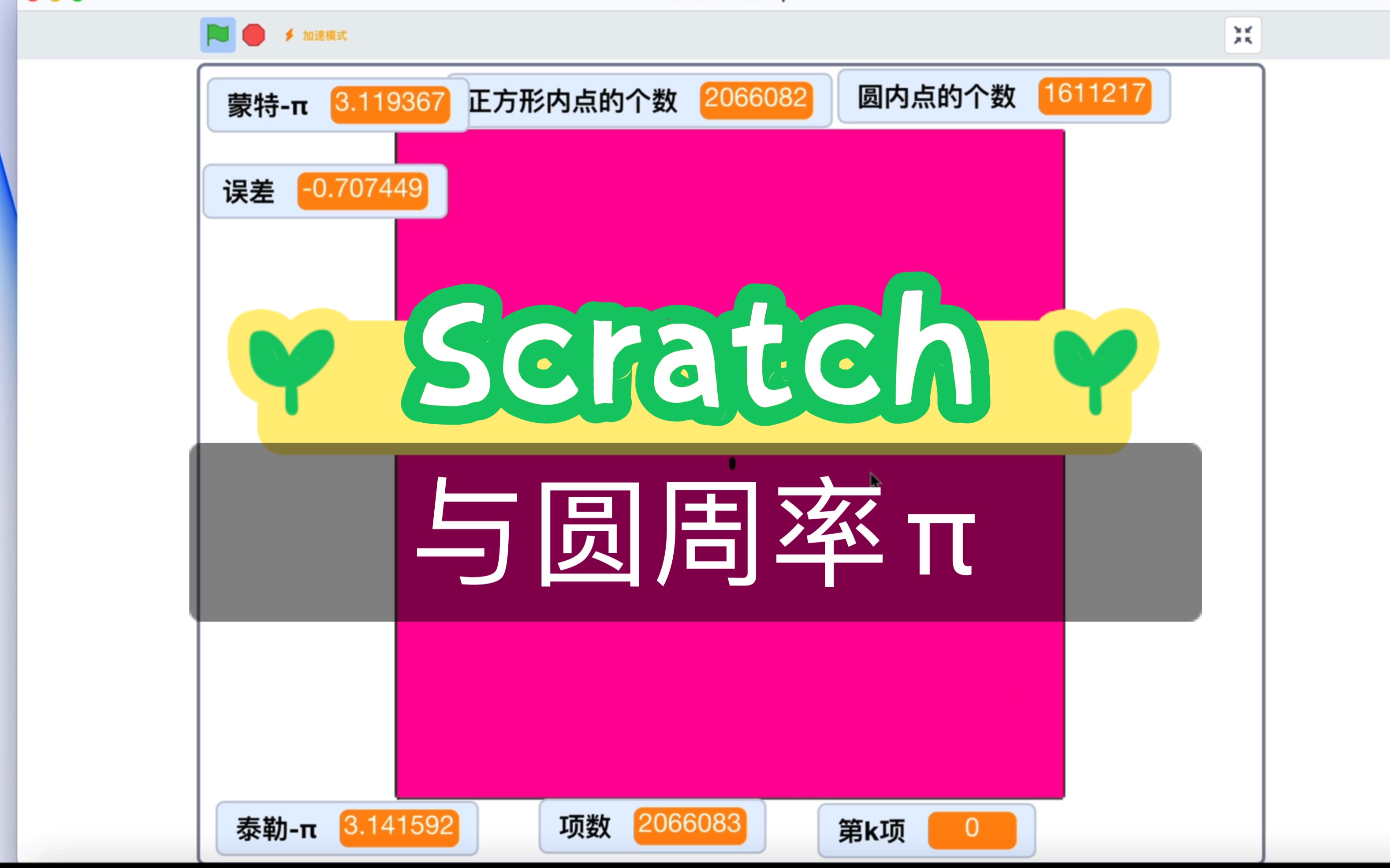This screenshot has width=1390, height=868.
Task: Click the value 3.119367
Action: 390,104
